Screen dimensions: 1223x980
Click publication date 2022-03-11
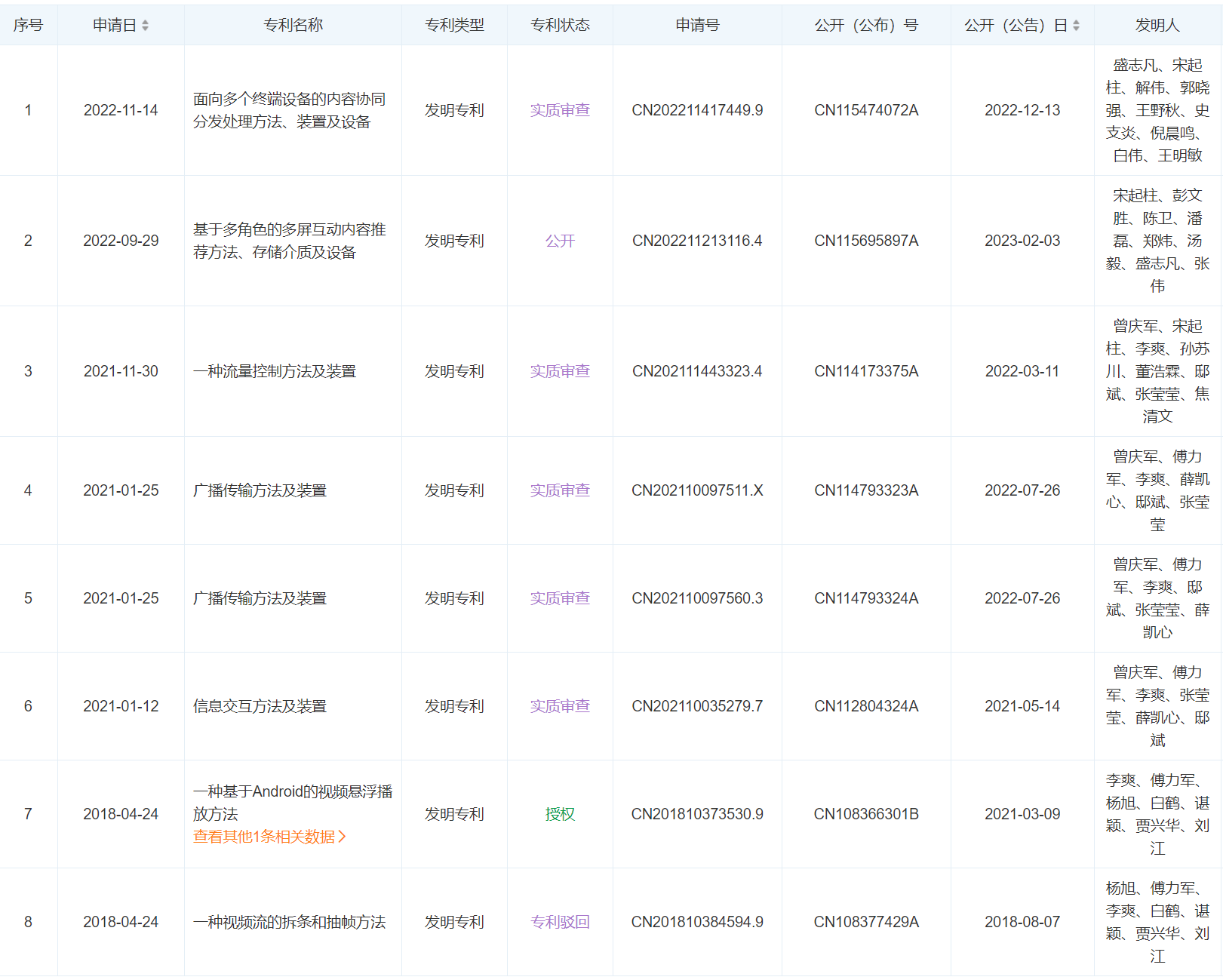click(1022, 371)
